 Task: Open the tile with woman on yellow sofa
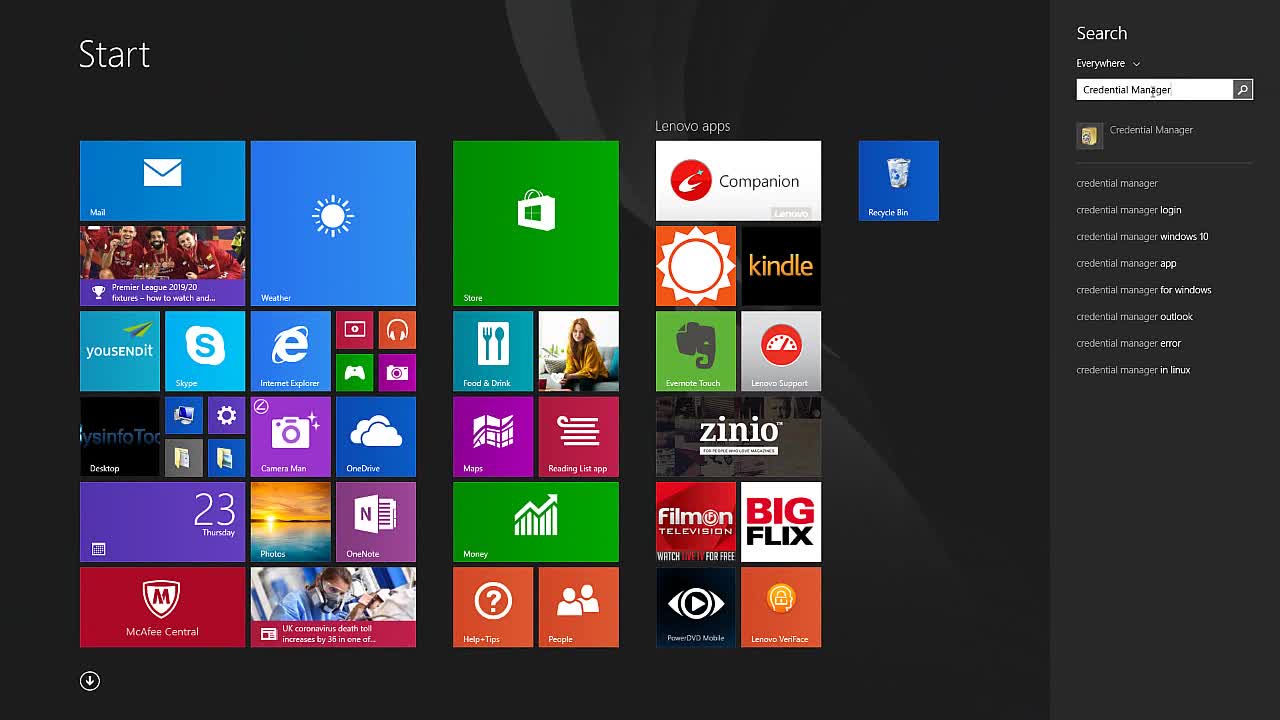pyautogui.click(x=579, y=351)
